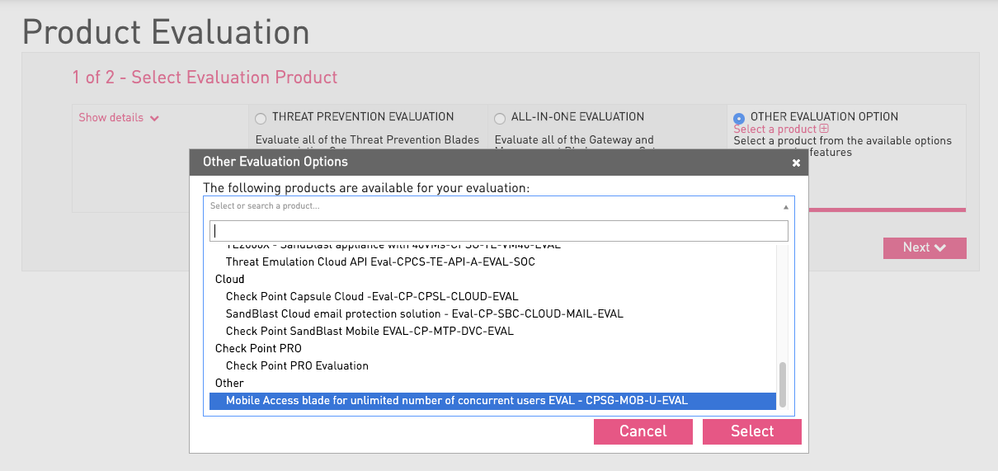Close the Other Evaluation Options dialog
998x471 pixels.
796,163
